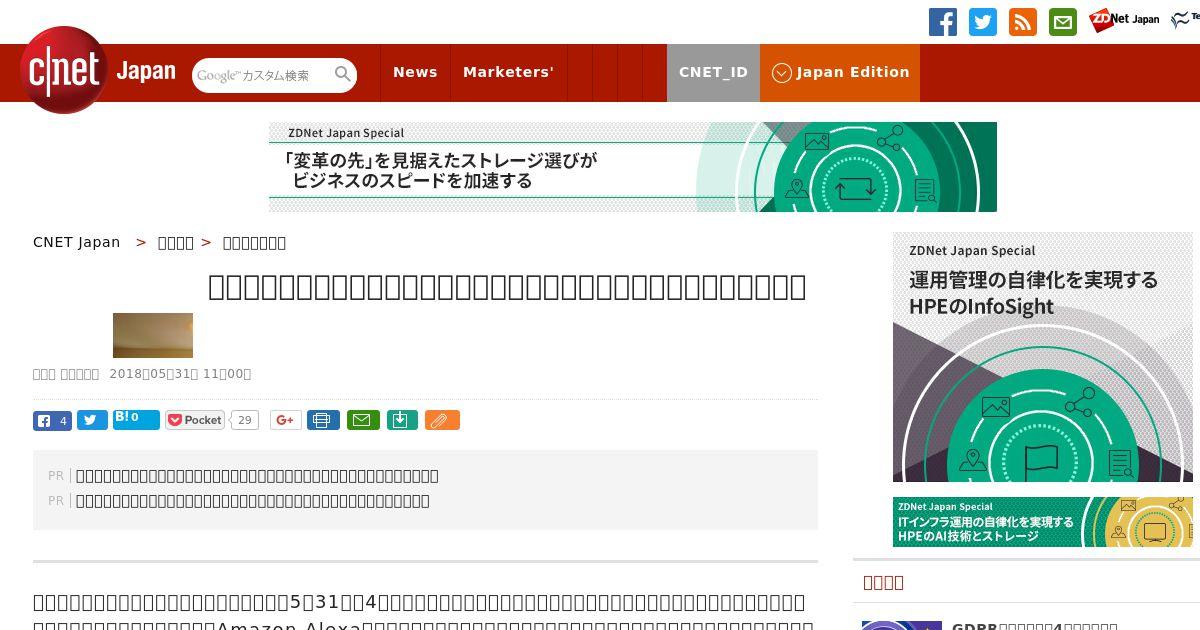
Task: Open the ZDNet storage selection banner ad
Action: tap(633, 167)
